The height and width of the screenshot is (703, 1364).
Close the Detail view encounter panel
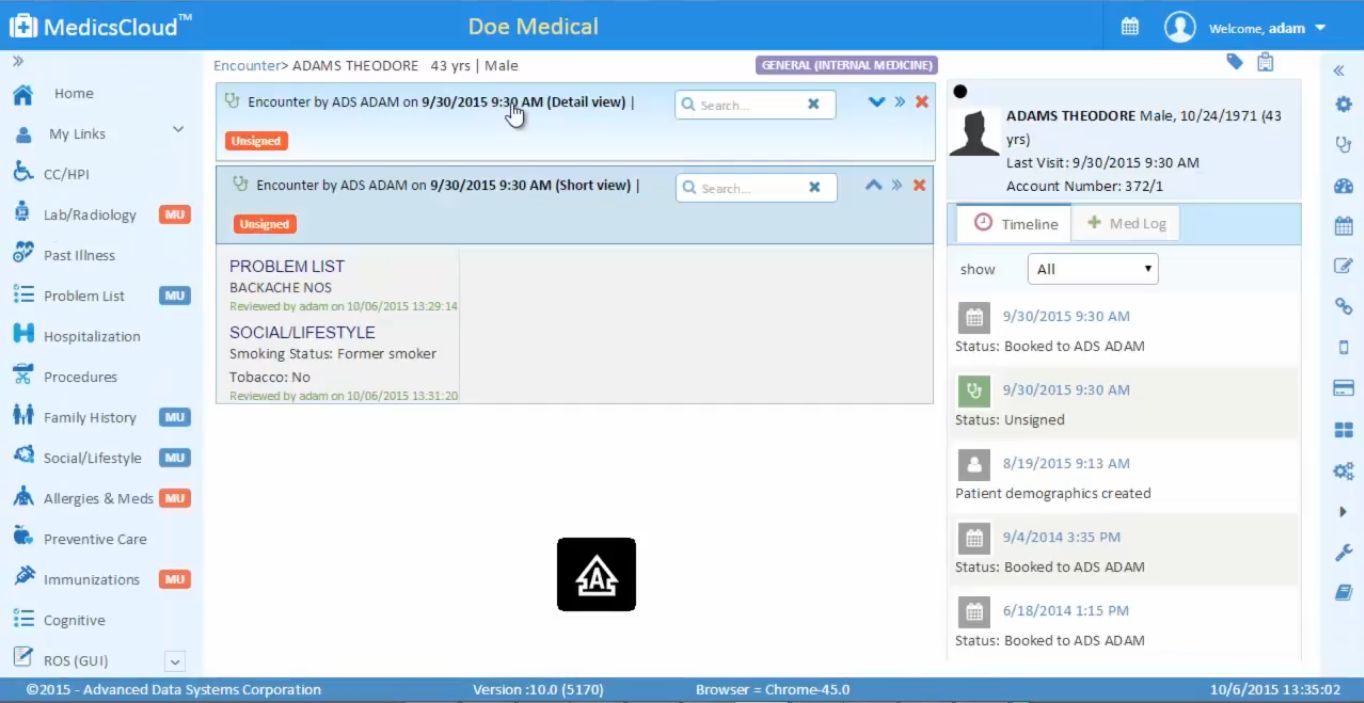(x=922, y=101)
